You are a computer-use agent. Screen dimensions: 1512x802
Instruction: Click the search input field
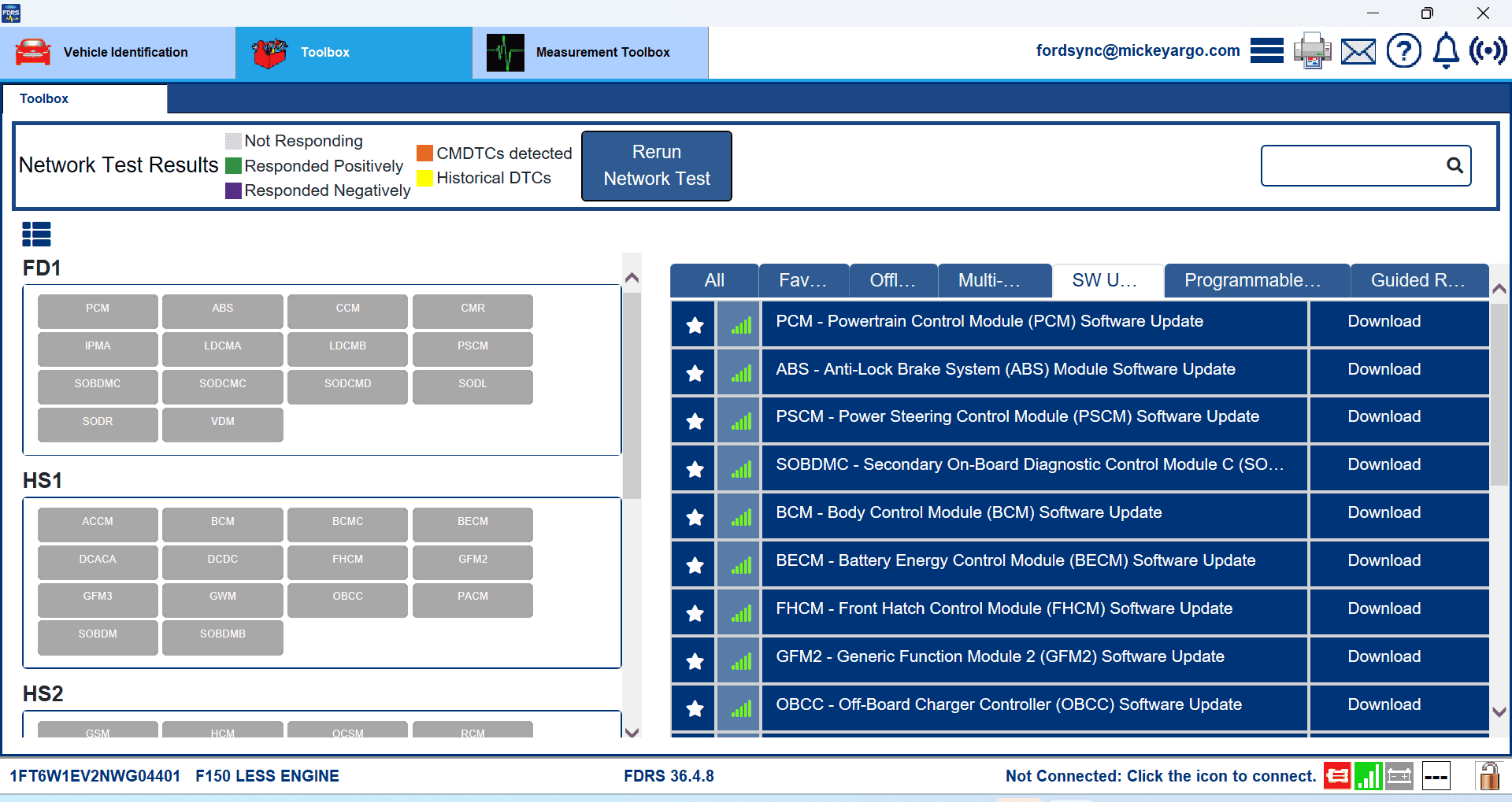pyautogui.click(x=1353, y=165)
